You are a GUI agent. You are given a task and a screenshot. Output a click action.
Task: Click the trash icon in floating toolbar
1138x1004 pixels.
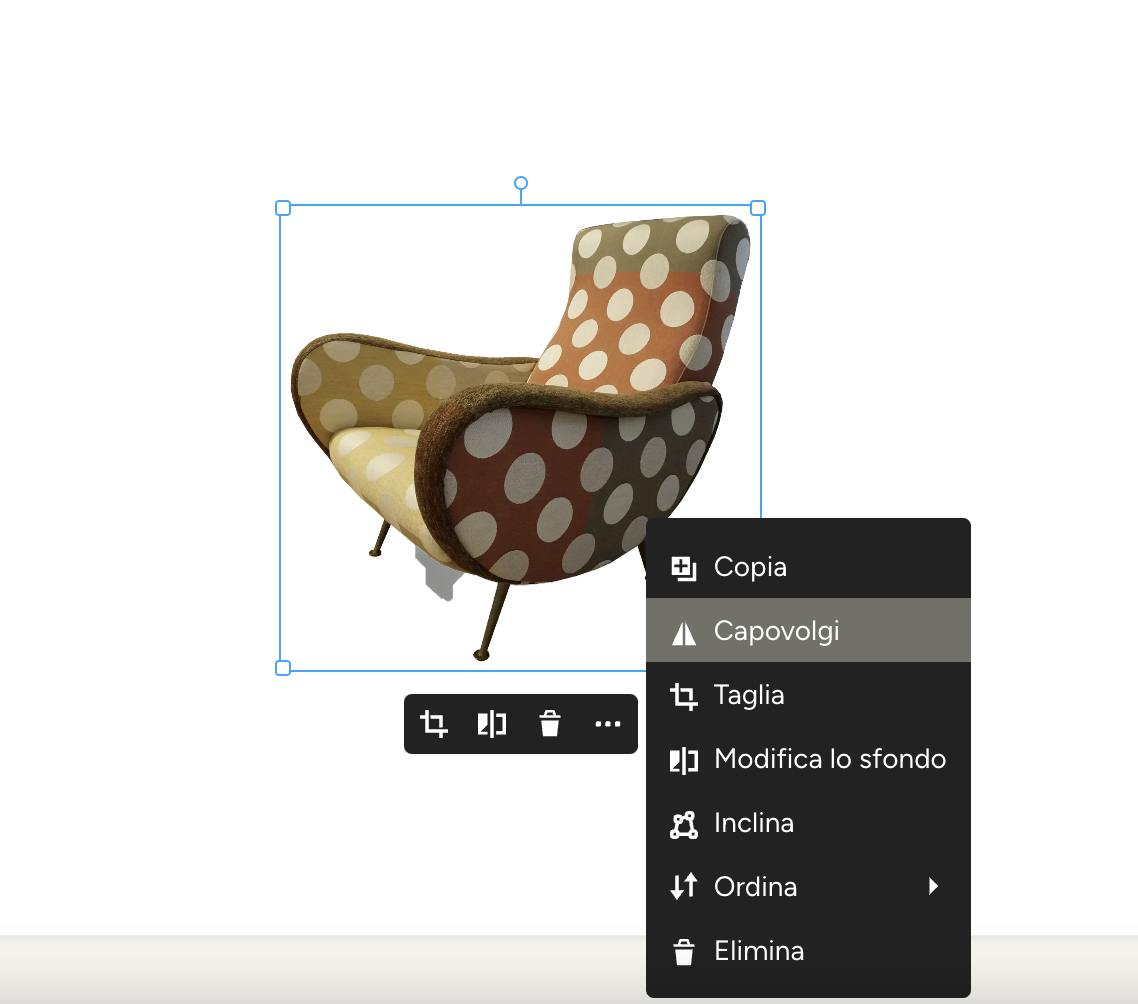click(550, 724)
